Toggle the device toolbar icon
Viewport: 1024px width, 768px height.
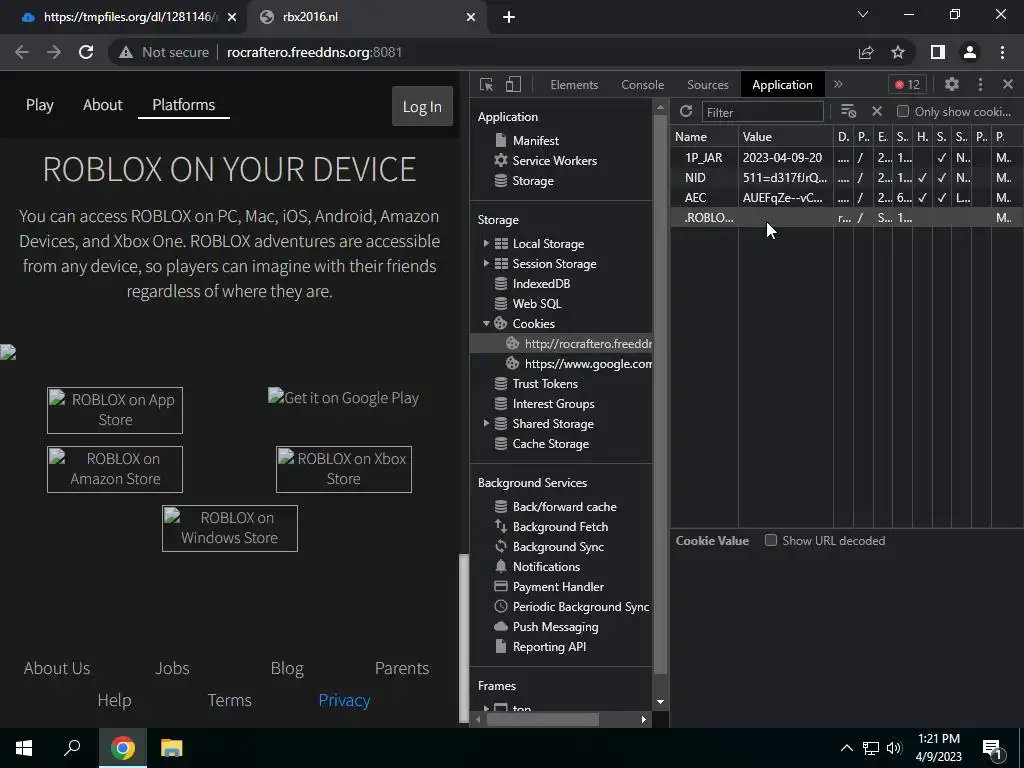pos(513,84)
